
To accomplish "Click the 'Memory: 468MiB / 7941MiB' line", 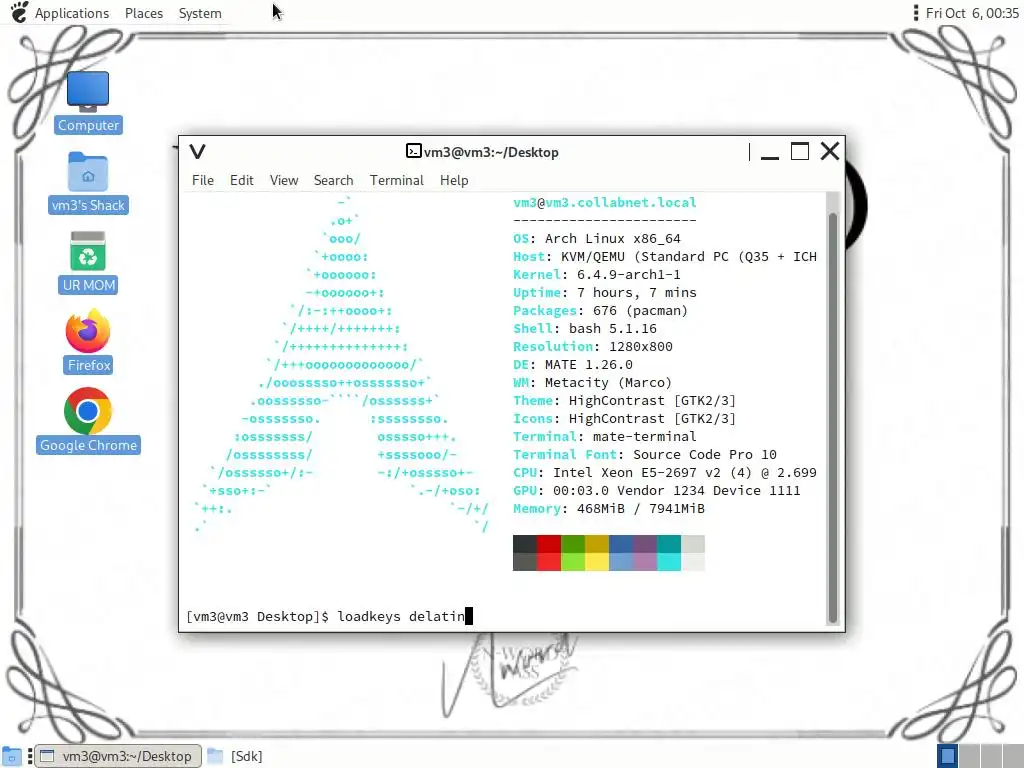I will point(609,509).
